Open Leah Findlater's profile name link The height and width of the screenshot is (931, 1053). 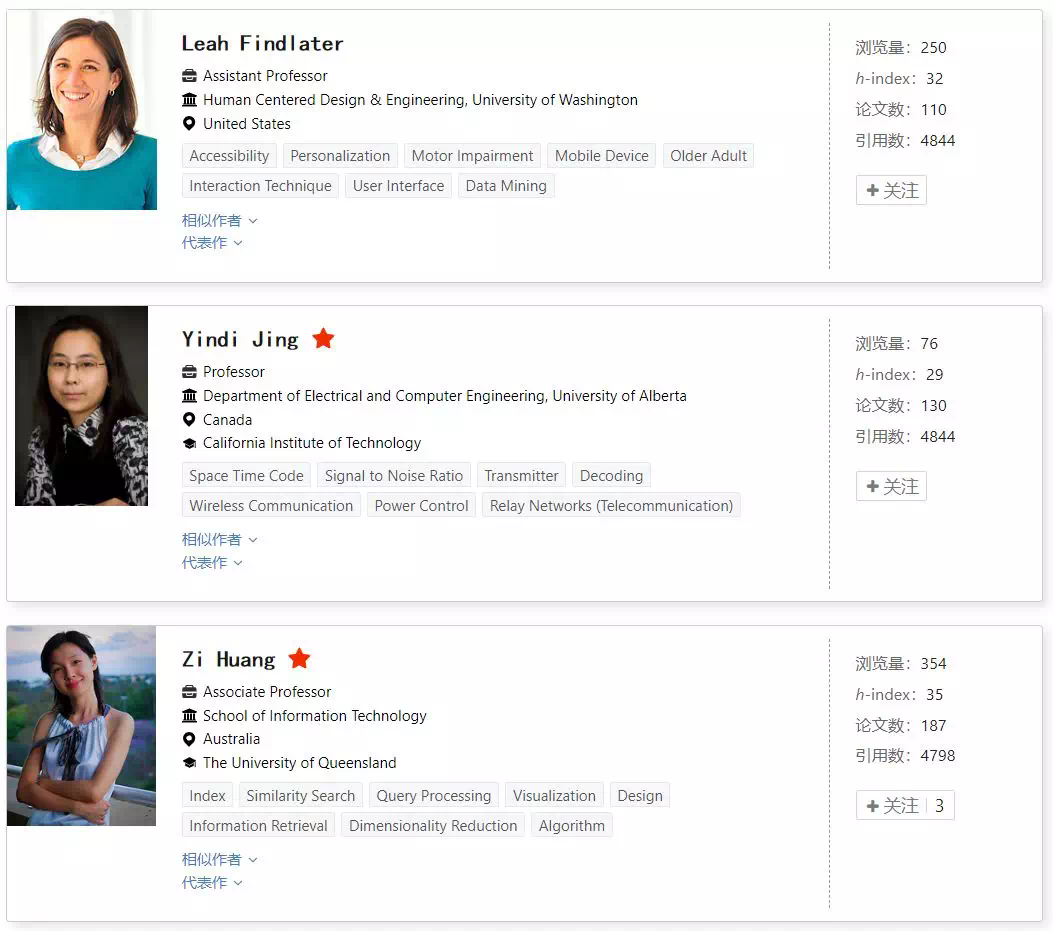263,43
